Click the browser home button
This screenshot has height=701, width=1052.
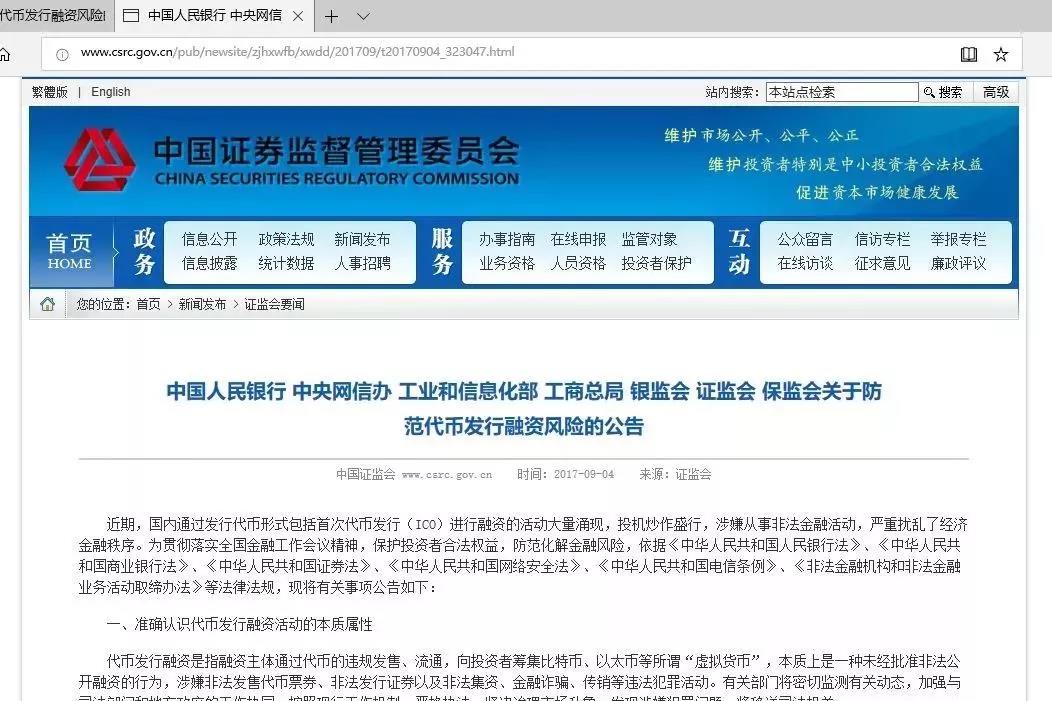5,54
